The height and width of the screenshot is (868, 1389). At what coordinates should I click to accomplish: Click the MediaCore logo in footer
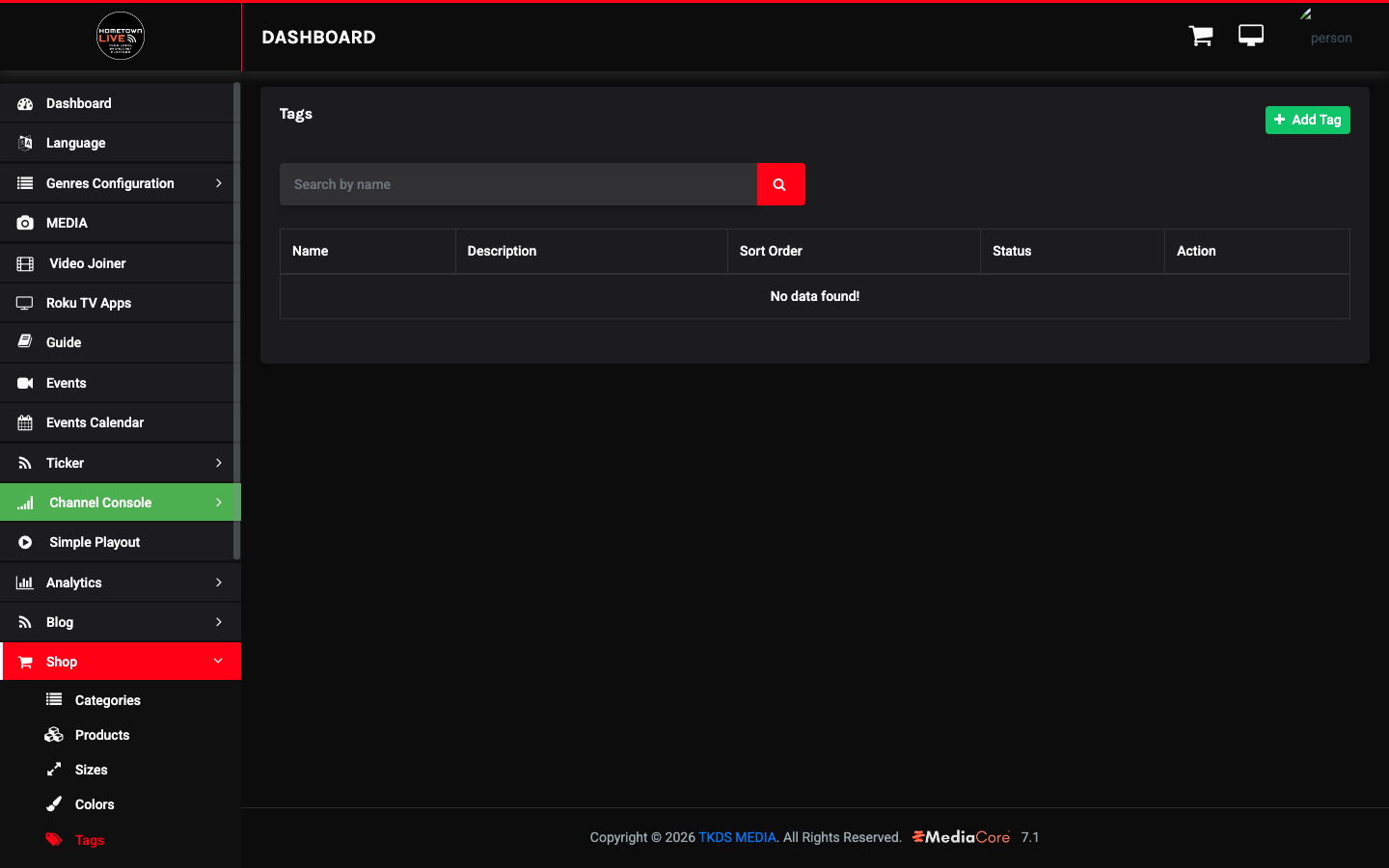961,837
